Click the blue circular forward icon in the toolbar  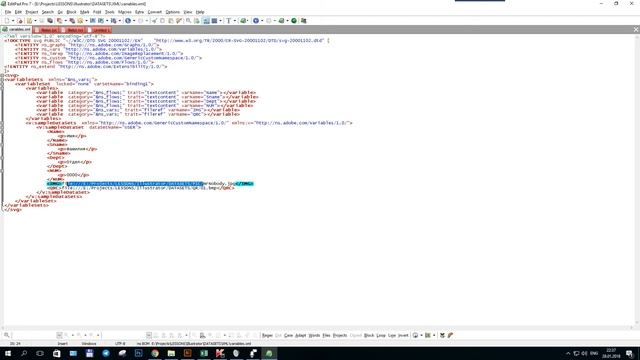[256, 21]
